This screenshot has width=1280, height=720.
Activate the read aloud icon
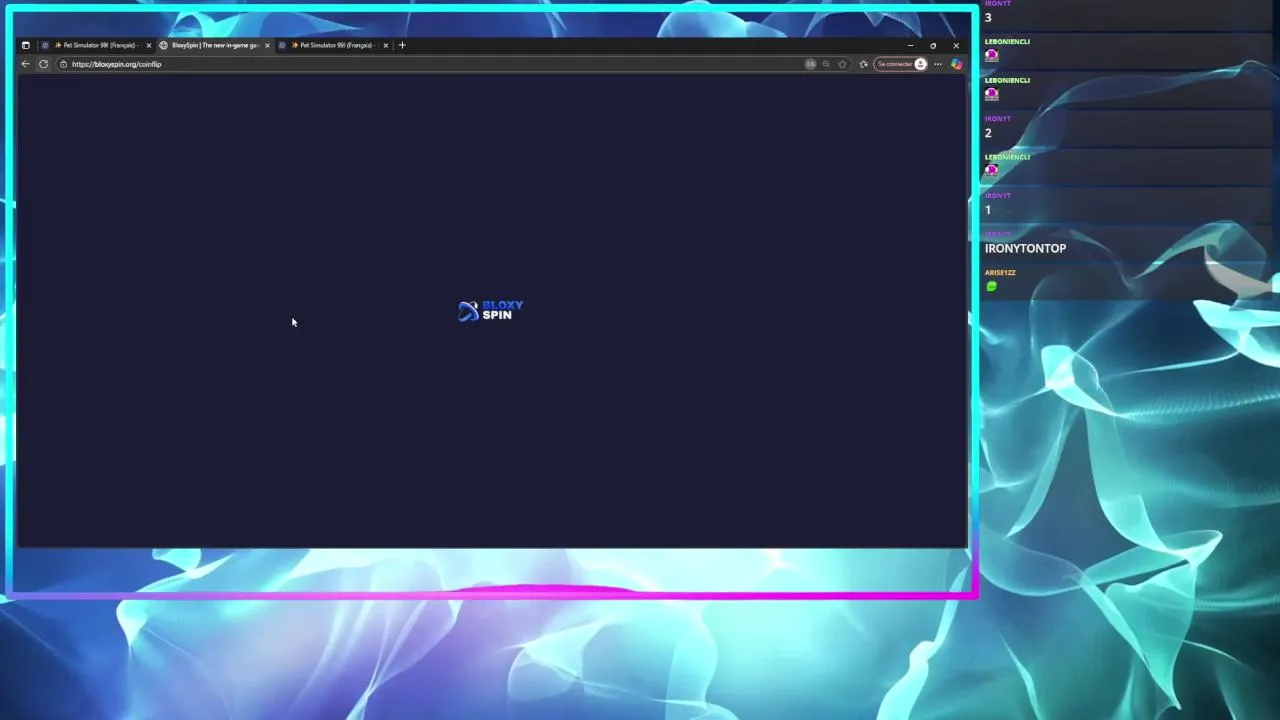pos(811,64)
